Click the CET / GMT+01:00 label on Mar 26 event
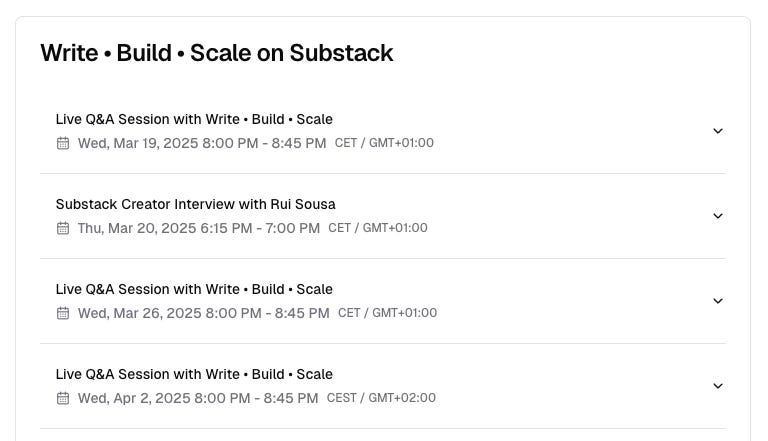 (x=387, y=313)
